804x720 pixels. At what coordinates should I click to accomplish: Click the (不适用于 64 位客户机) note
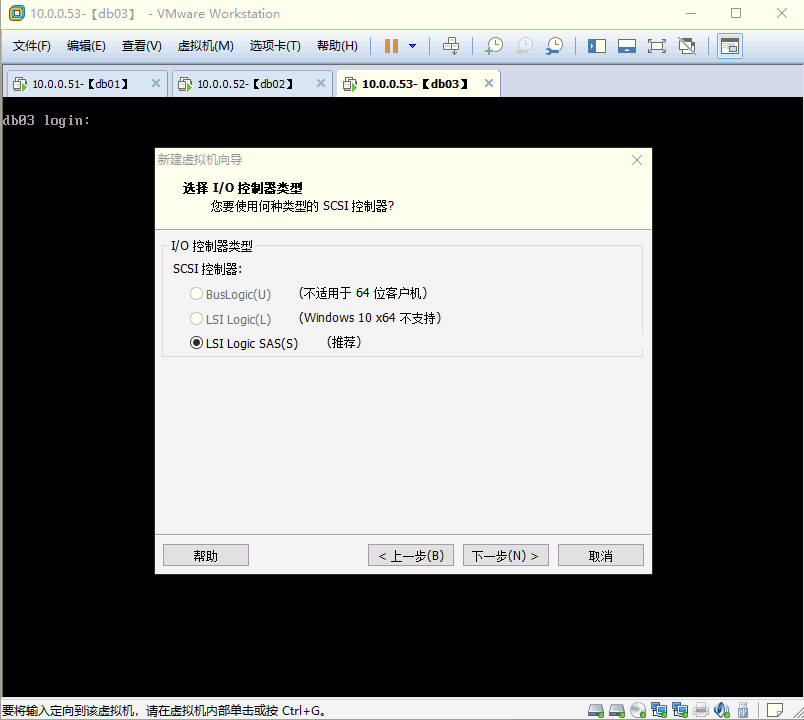pos(363,293)
